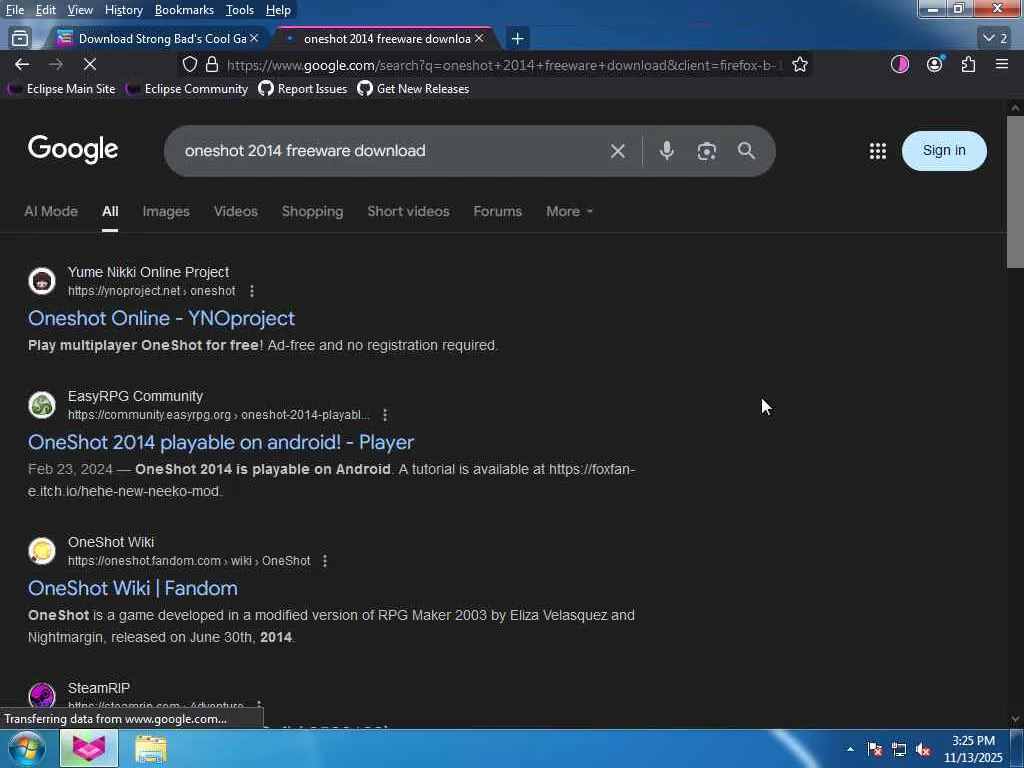The image size is (1024, 768).
Task: Close the oneshot 2014 freeware download tab
Action: click(x=479, y=39)
